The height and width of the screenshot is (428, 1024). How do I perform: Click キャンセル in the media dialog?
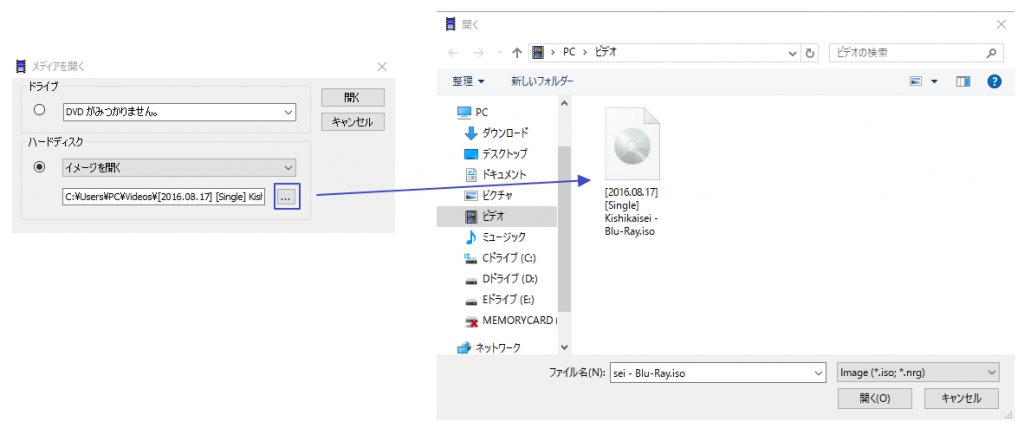coord(352,122)
